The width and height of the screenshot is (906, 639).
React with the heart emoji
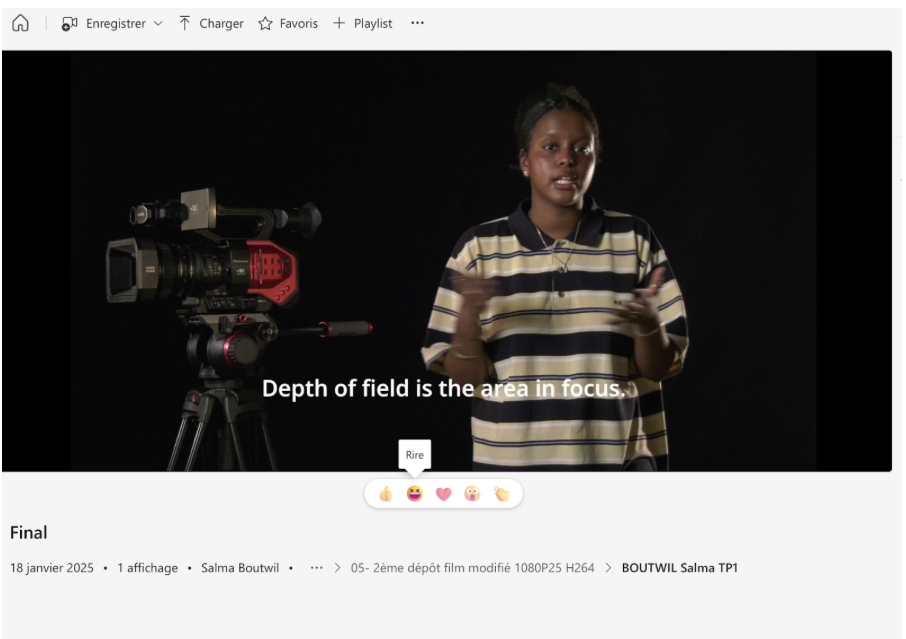443,494
